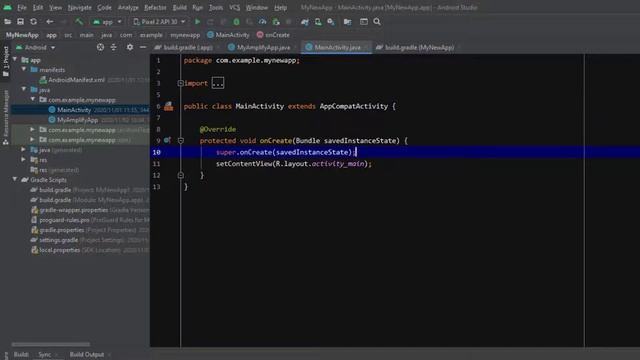This screenshot has height=360, width=640.
Task: Fold the onCreate method at line 9
Action: pos(181,141)
